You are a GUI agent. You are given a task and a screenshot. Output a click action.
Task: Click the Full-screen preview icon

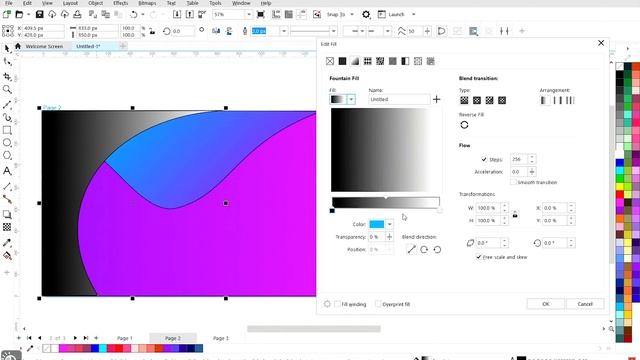pyautogui.click(x=260, y=14)
